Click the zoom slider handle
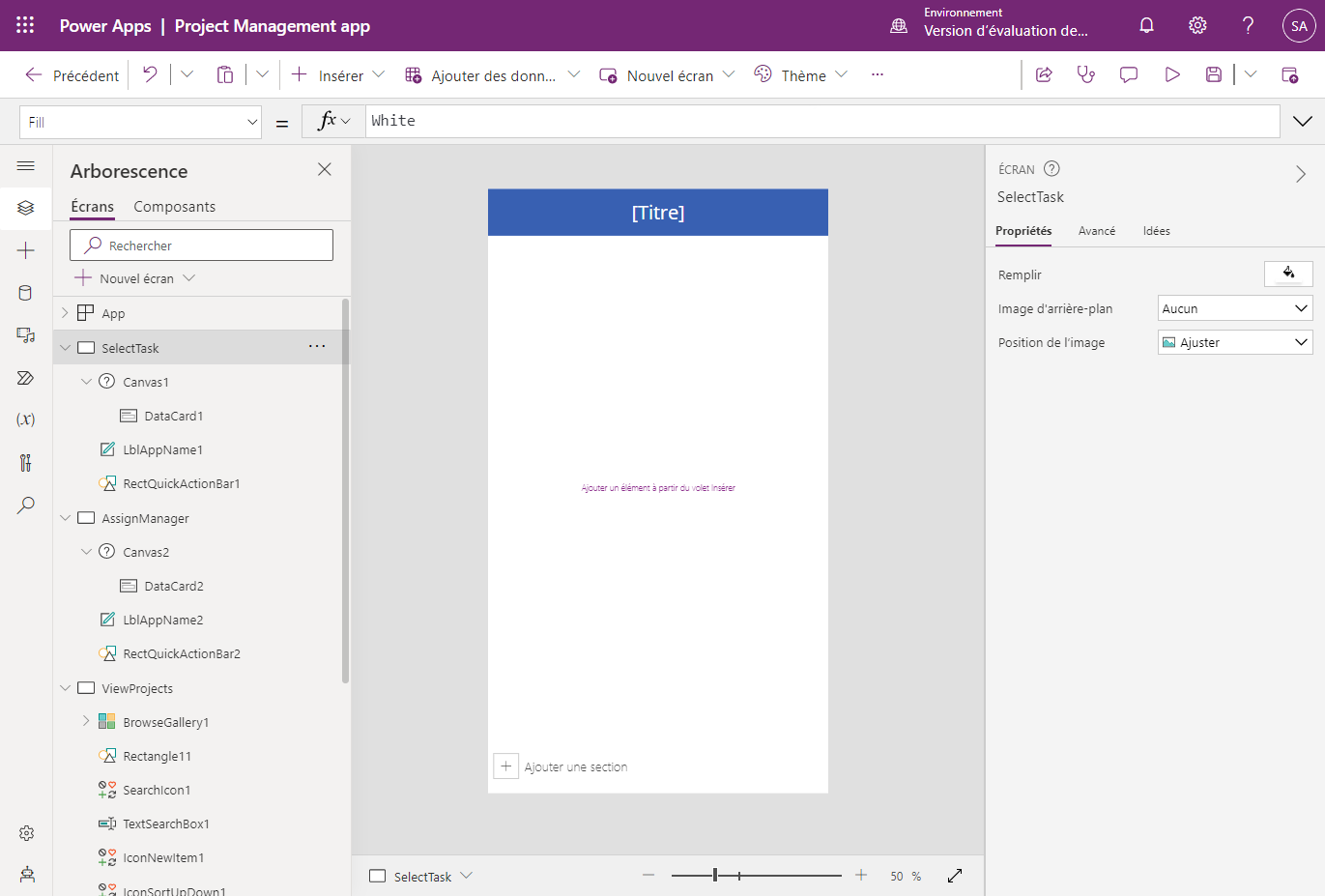 click(715, 875)
